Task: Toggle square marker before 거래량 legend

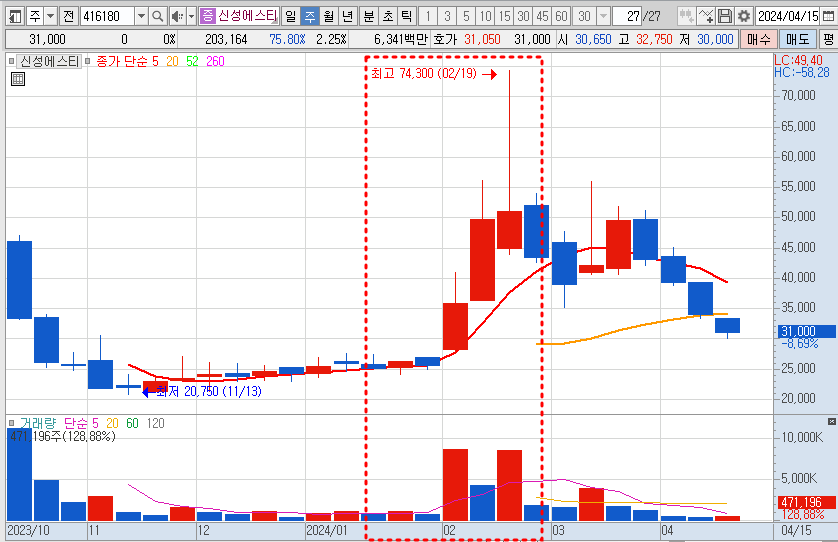Action: pos(11,423)
